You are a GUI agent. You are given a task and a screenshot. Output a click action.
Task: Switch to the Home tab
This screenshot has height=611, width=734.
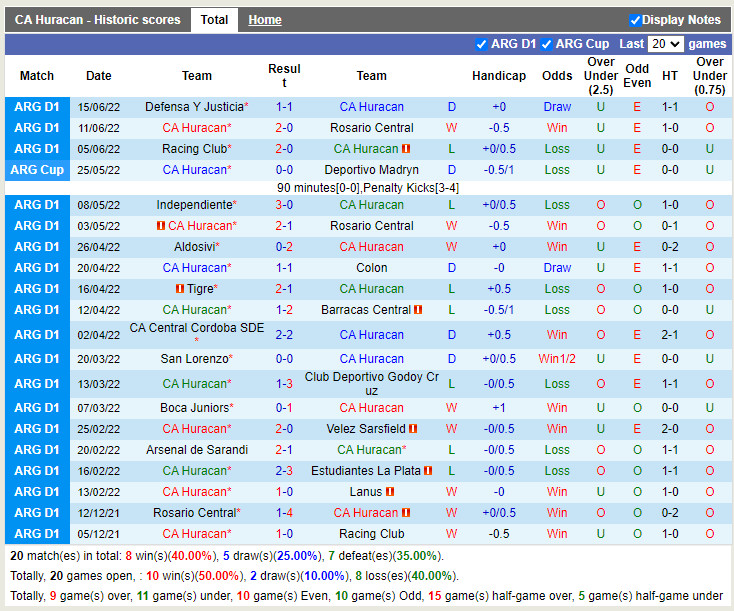pos(265,20)
